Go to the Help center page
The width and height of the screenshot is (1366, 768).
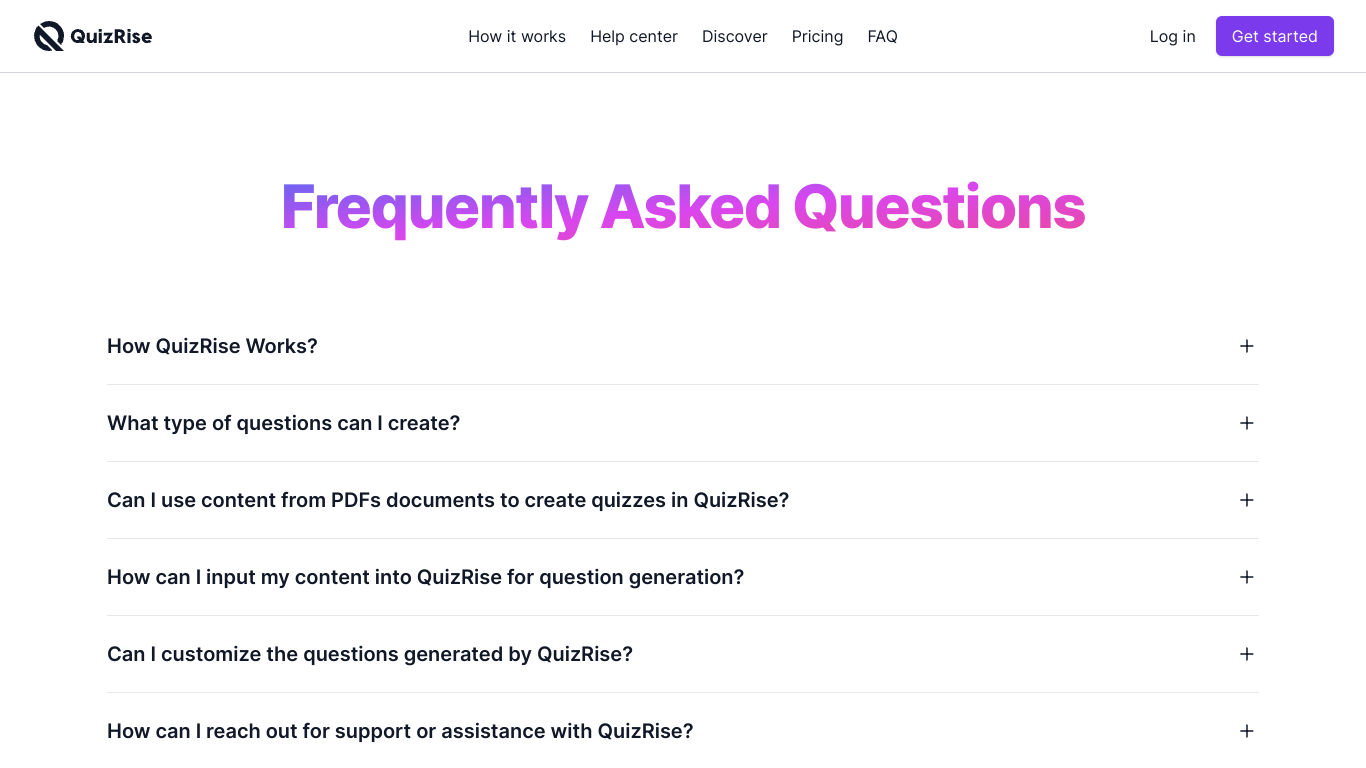tap(634, 36)
